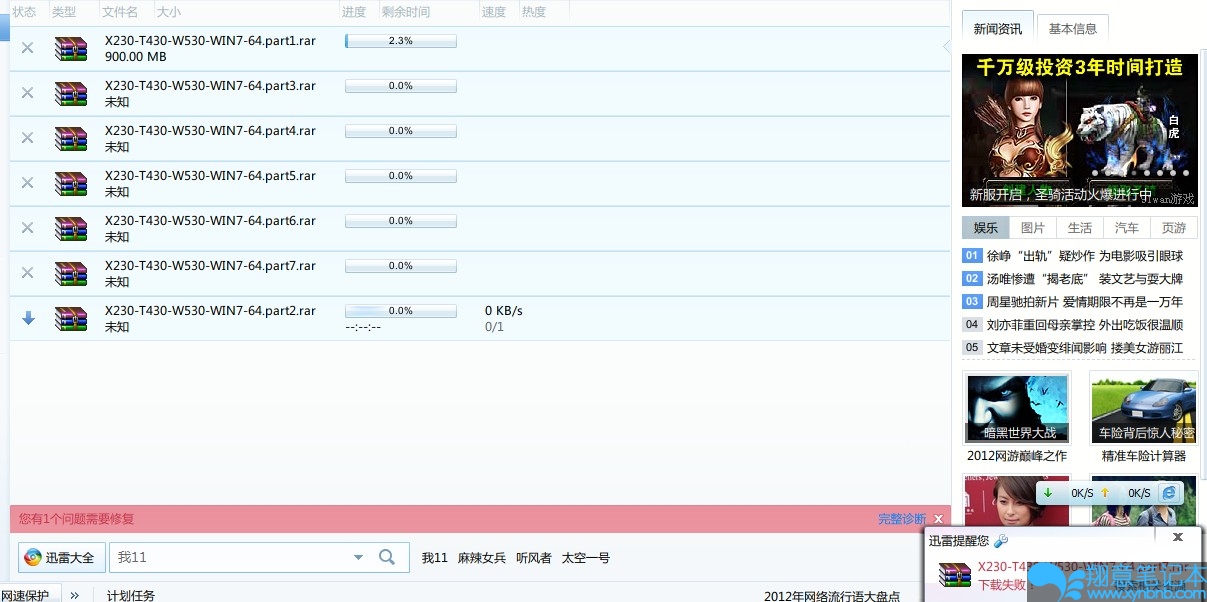The height and width of the screenshot is (602, 1207).
Task: Click the progress bar of part3.rar
Action: click(x=401, y=86)
